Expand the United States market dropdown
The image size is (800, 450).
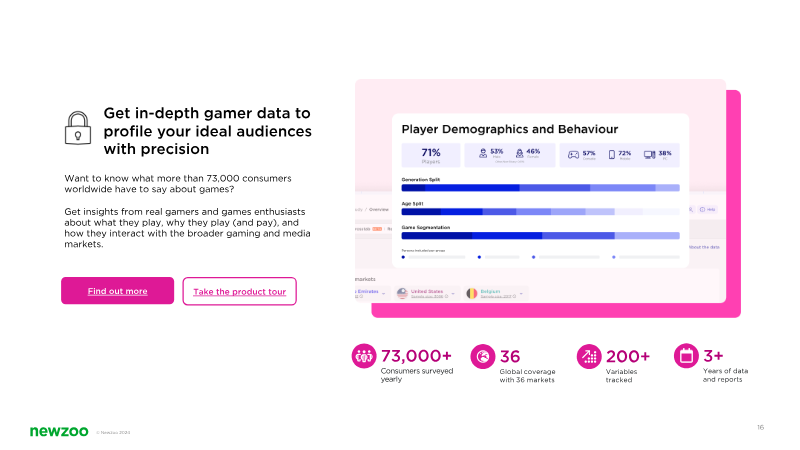pyautogui.click(x=453, y=293)
